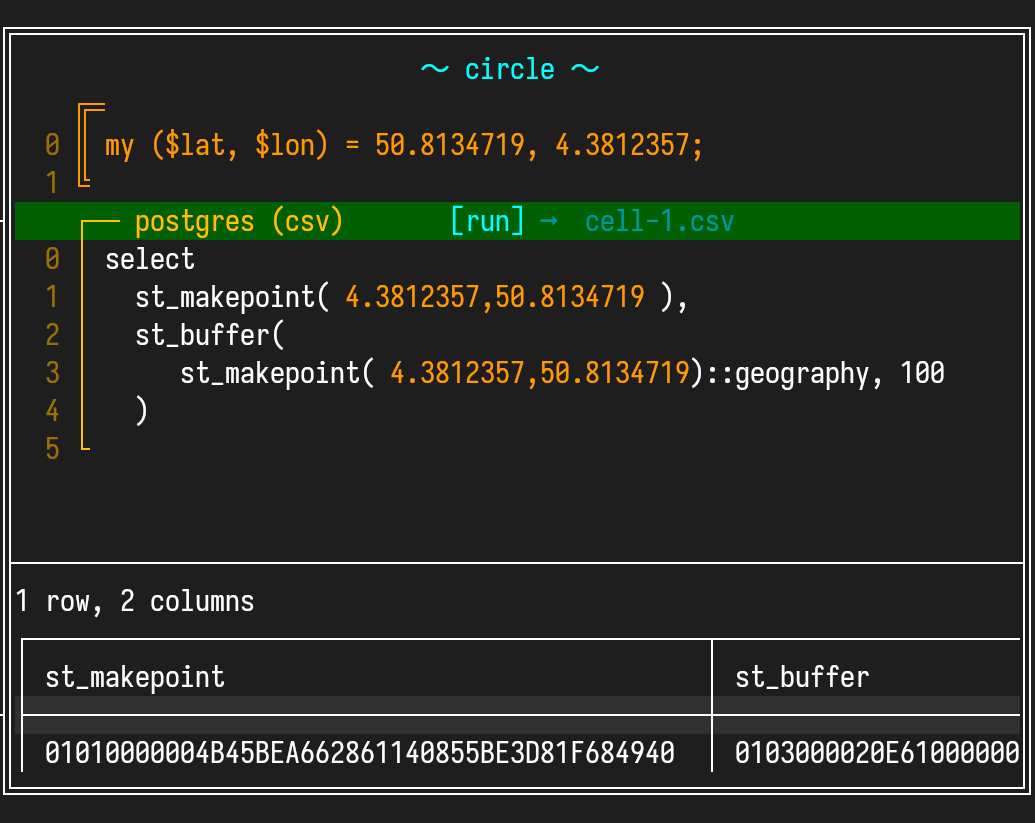
Task: Click the st_buffer( line in the SQL editor
Action: 210,335
